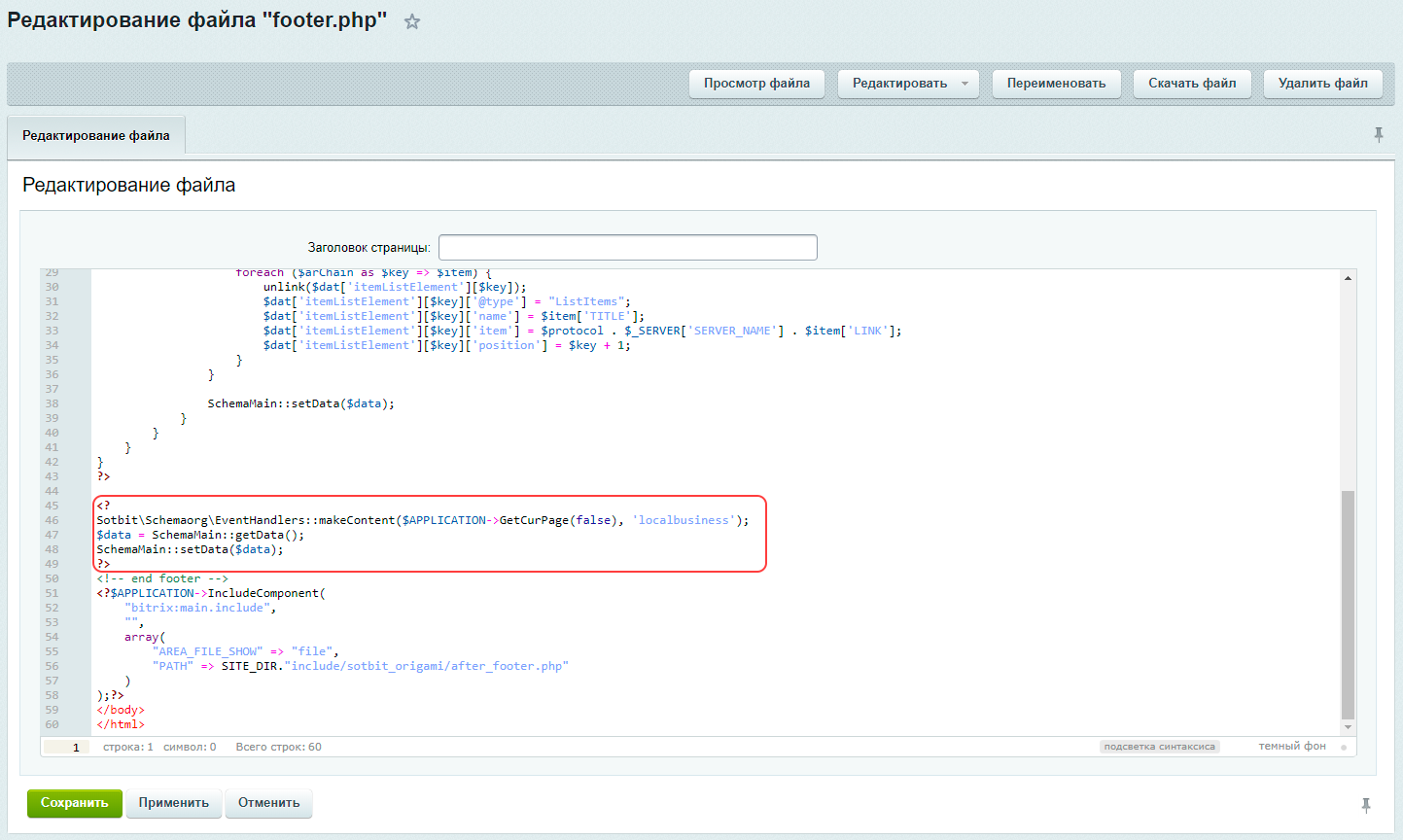Click the <!-- end footer --> comment line

point(162,578)
